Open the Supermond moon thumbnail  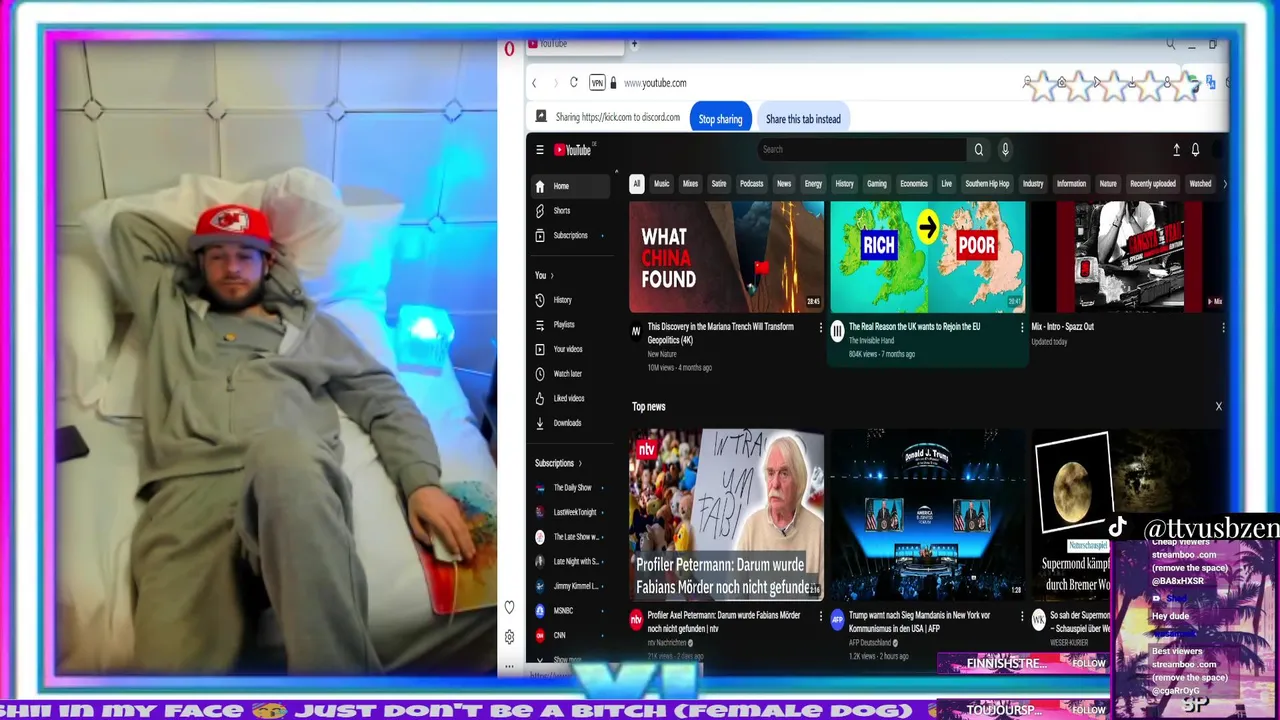click(x=1129, y=515)
